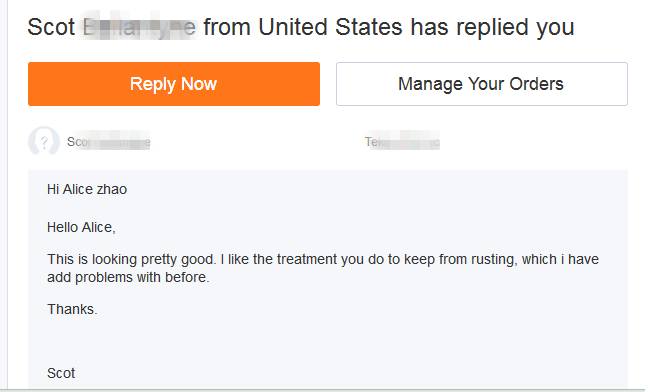Click the orange Reply Now button

pos(174,84)
